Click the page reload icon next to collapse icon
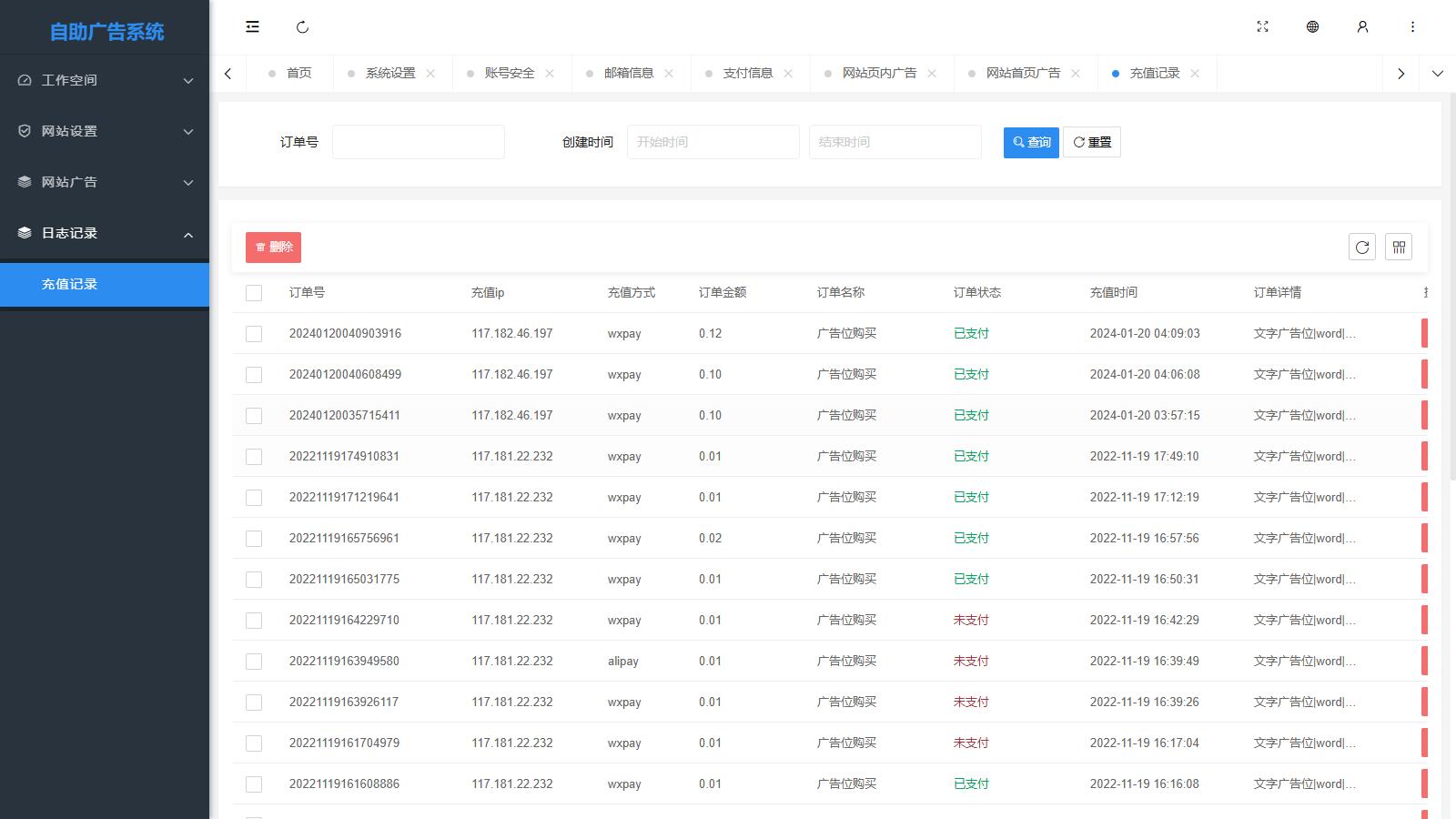This screenshot has width=1456, height=819. (x=302, y=26)
